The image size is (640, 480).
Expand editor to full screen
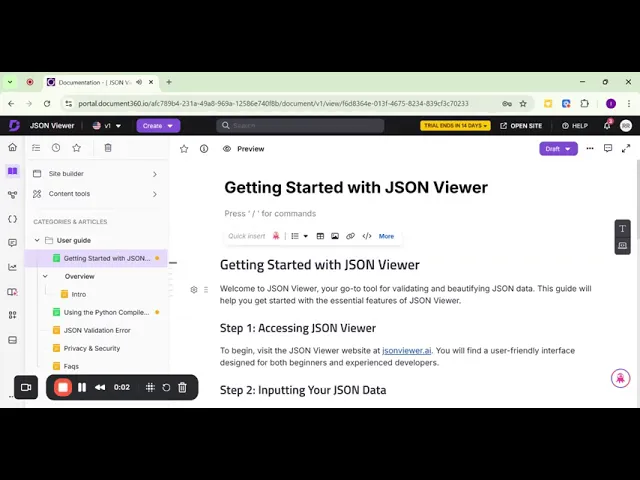click(x=626, y=149)
